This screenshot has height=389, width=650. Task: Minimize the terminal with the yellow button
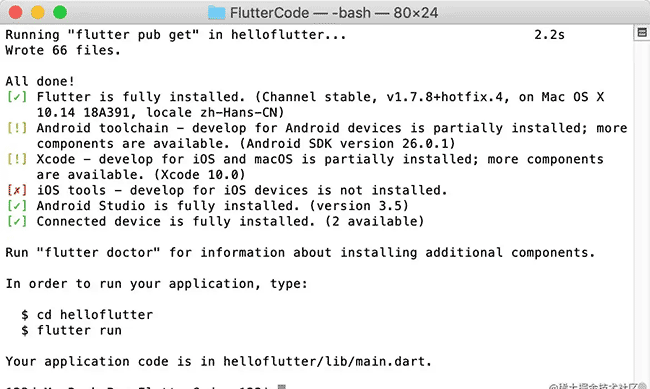pyautogui.click(x=38, y=12)
